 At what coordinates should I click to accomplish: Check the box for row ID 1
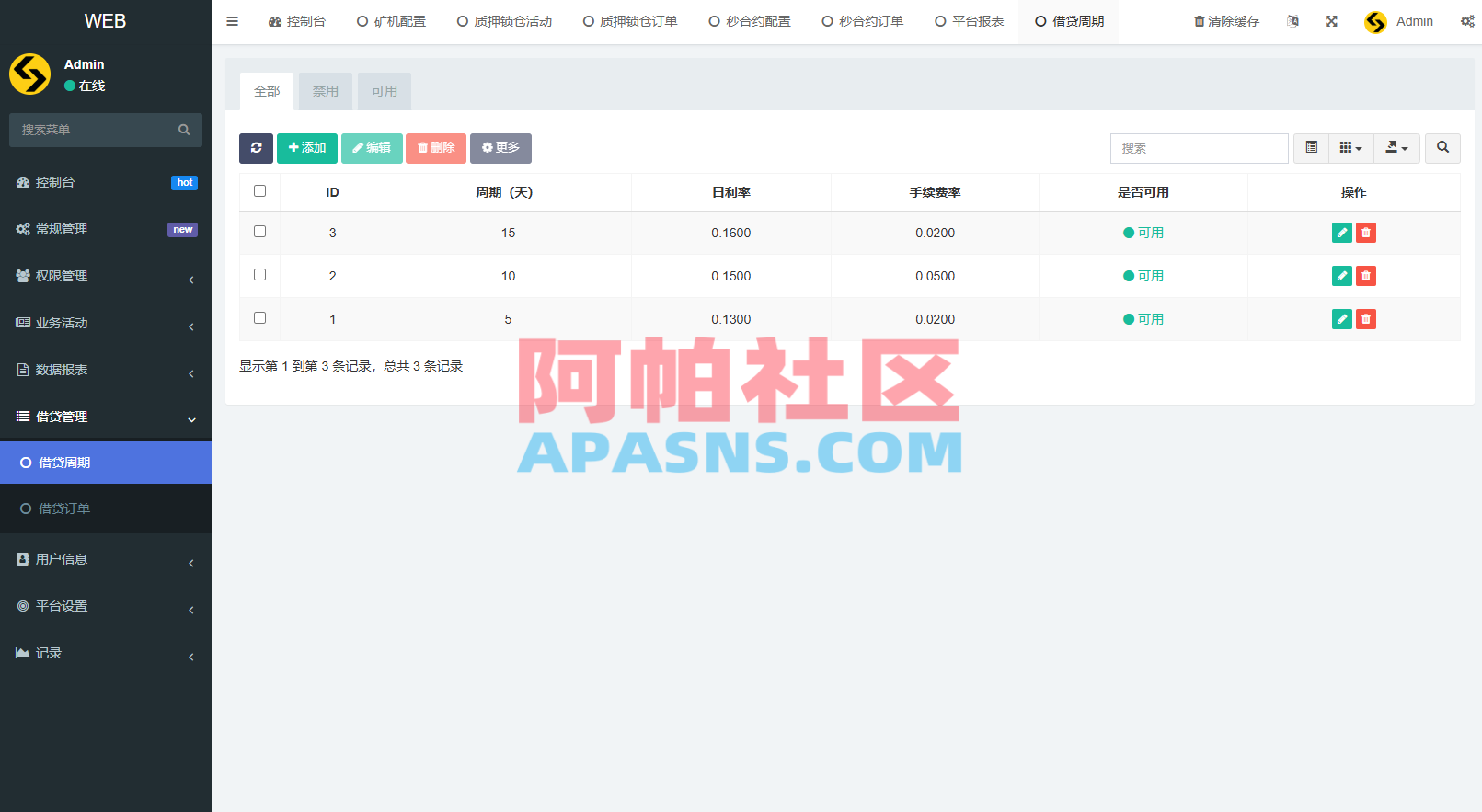(x=259, y=318)
